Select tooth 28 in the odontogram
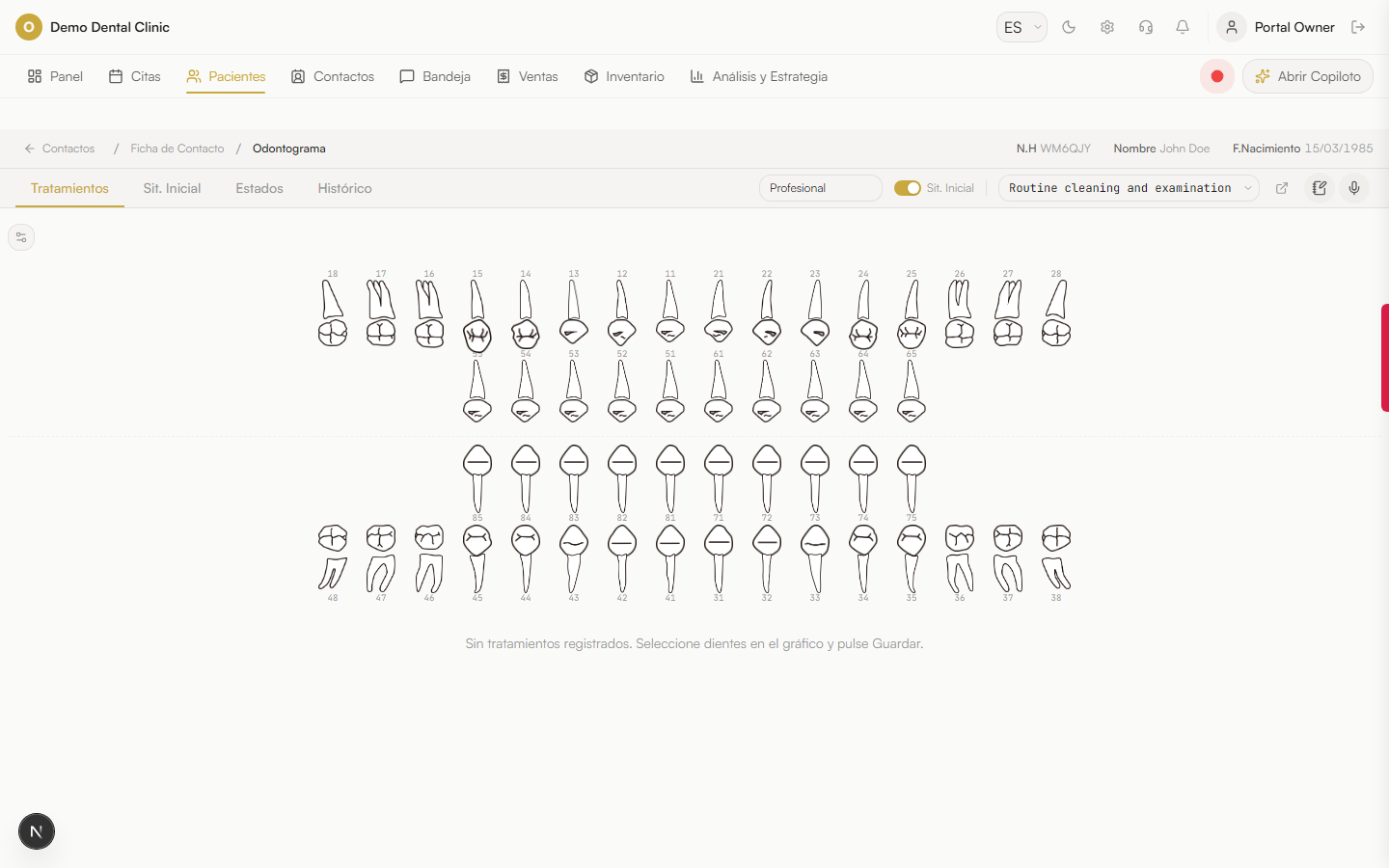Image resolution: width=1389 pixels, height=868 pixels. (1056, 312)
